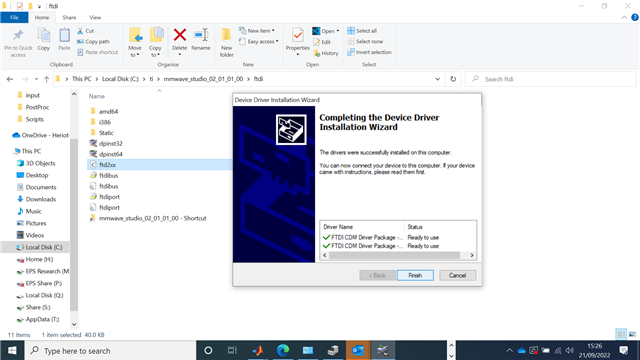Expand the Open dropdown arrow
This screenshot has width=640, height=360.
click(338, 31)
